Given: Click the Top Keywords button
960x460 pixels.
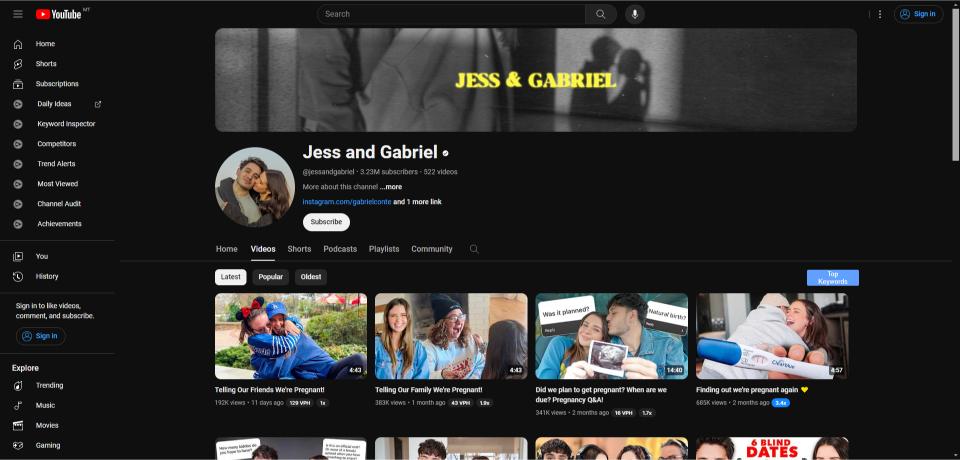Looking at the screenshot, I should coord(833,277).
